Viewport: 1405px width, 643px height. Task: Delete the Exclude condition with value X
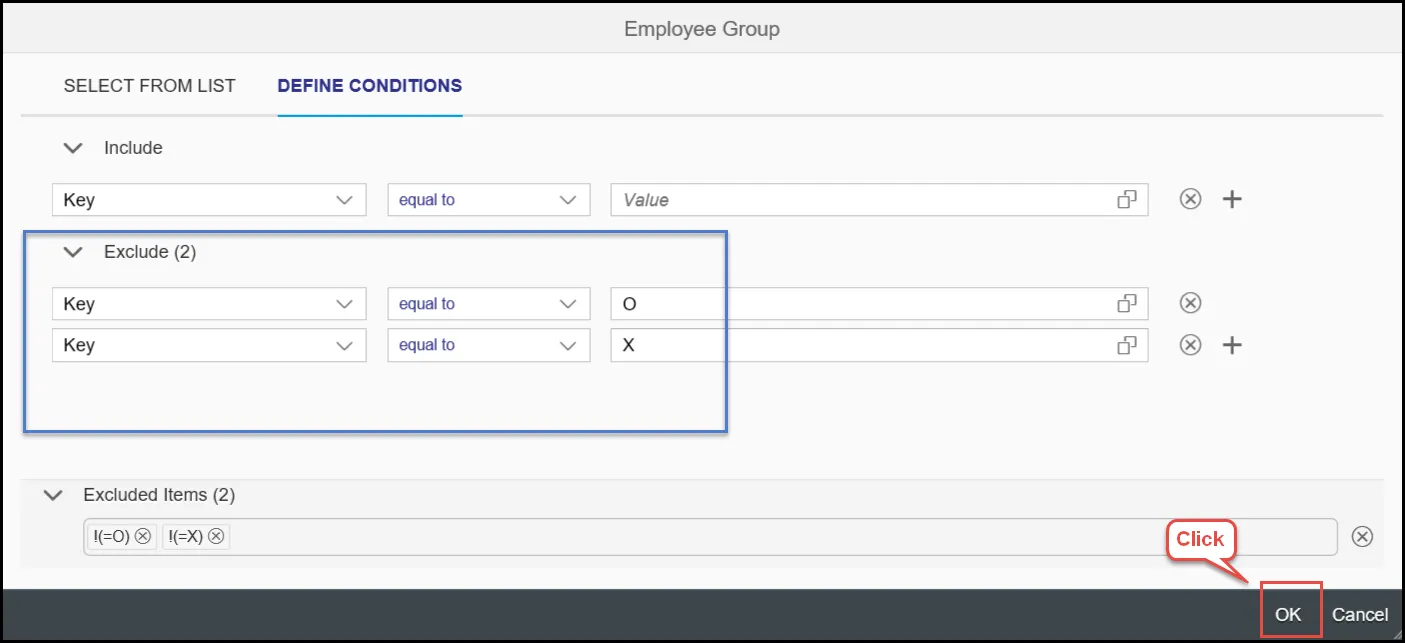click(x=1190, y=345)
